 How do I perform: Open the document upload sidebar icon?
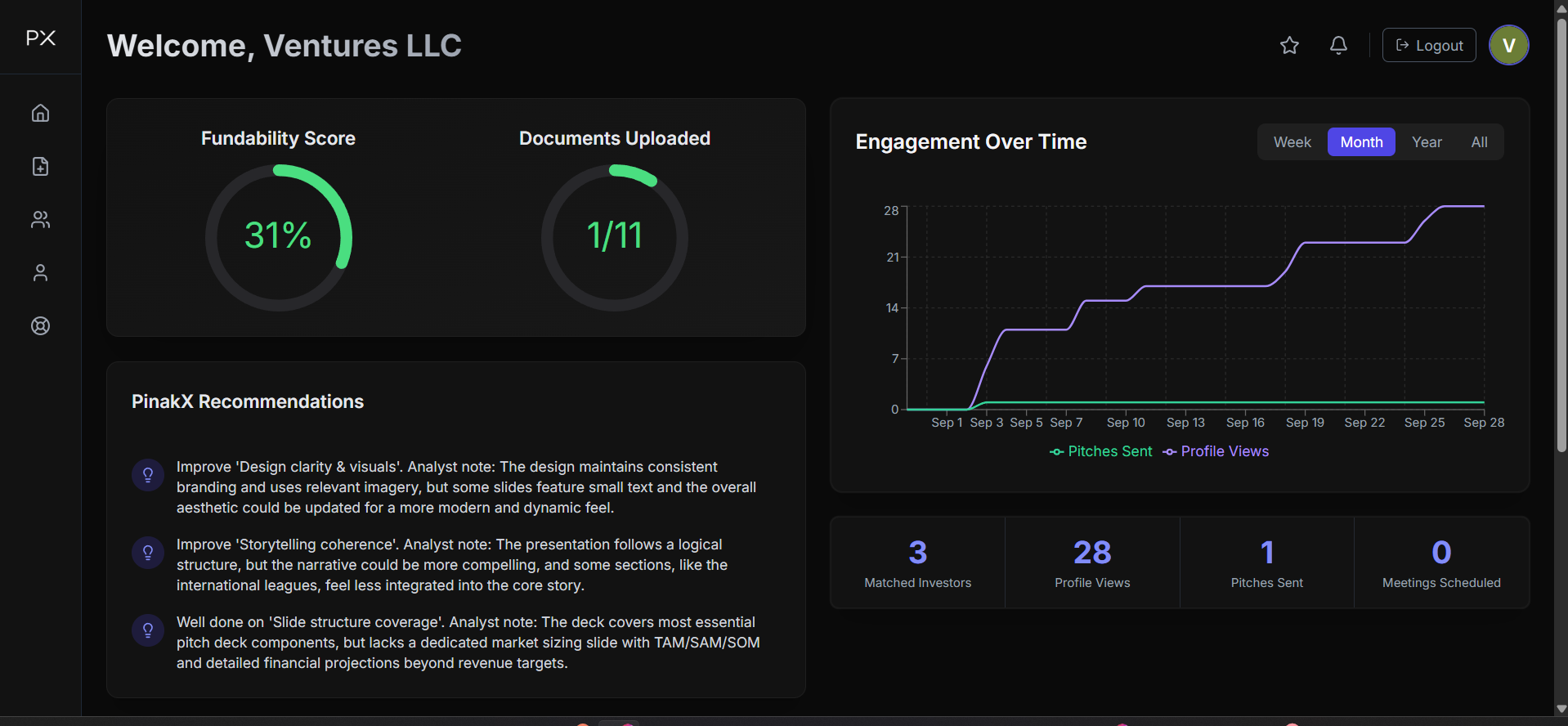[x=40, y=166]
